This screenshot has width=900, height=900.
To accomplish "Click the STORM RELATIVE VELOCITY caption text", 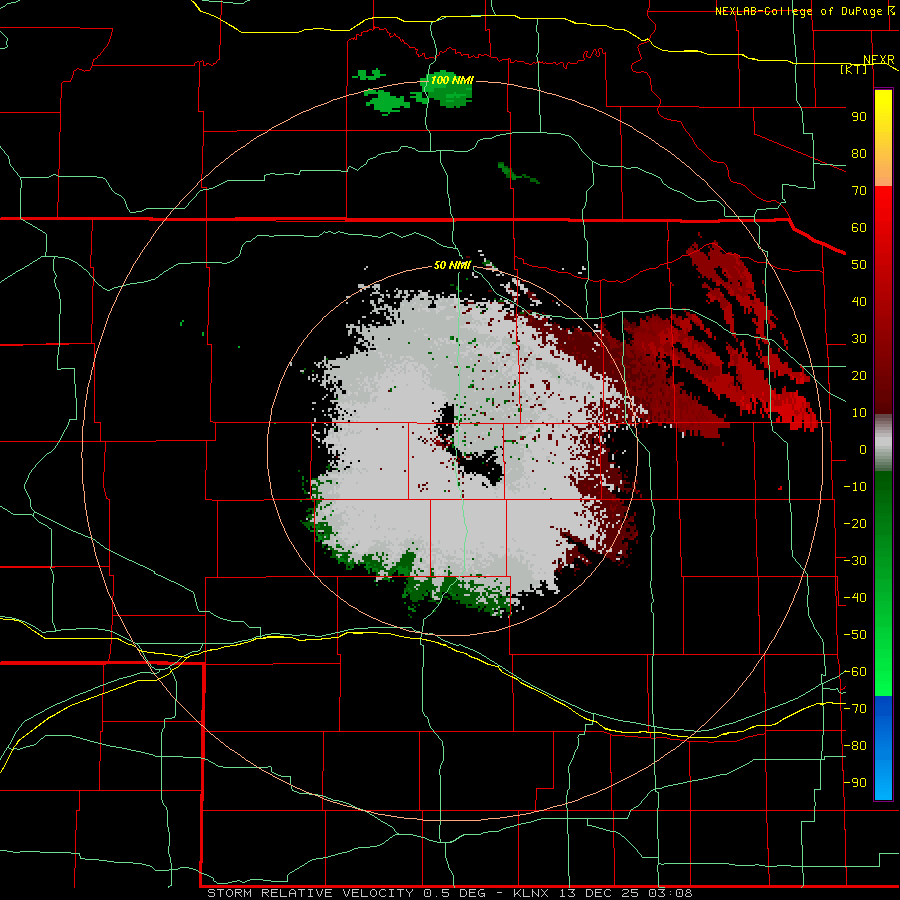I will point(310,893).
